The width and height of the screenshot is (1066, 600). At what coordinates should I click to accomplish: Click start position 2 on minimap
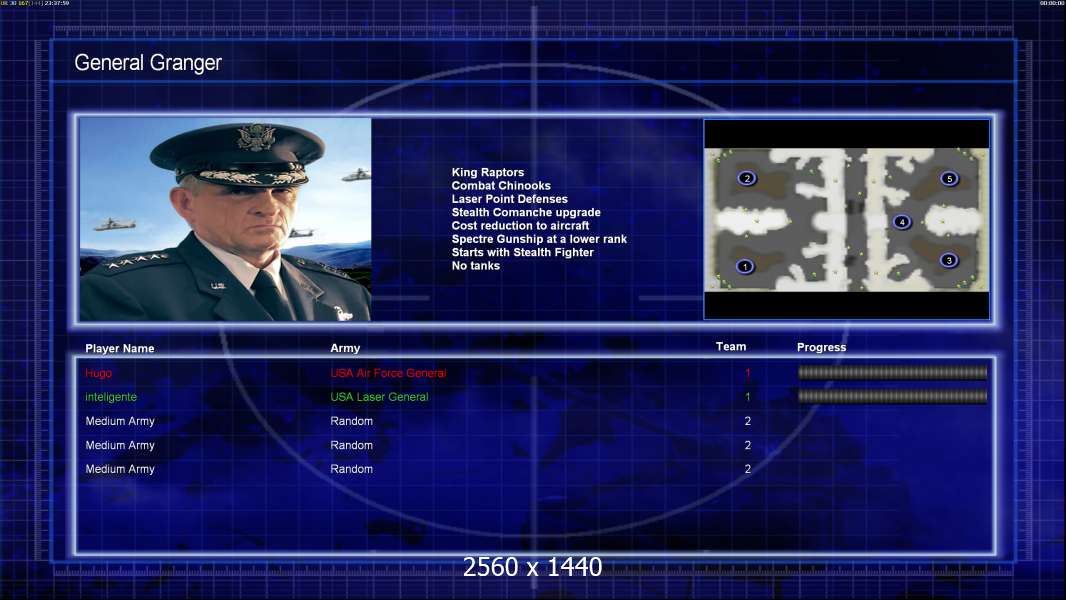point(746,178)
